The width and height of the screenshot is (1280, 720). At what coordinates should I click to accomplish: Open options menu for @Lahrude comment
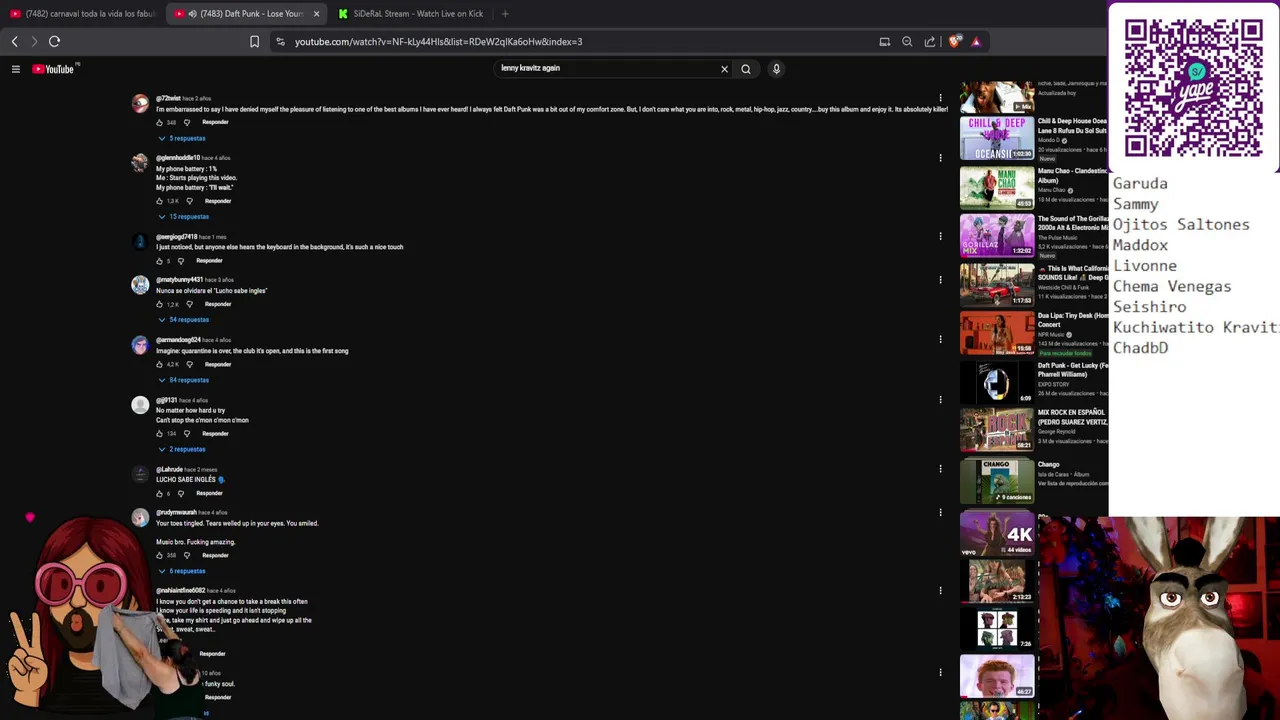coord(940,469)
